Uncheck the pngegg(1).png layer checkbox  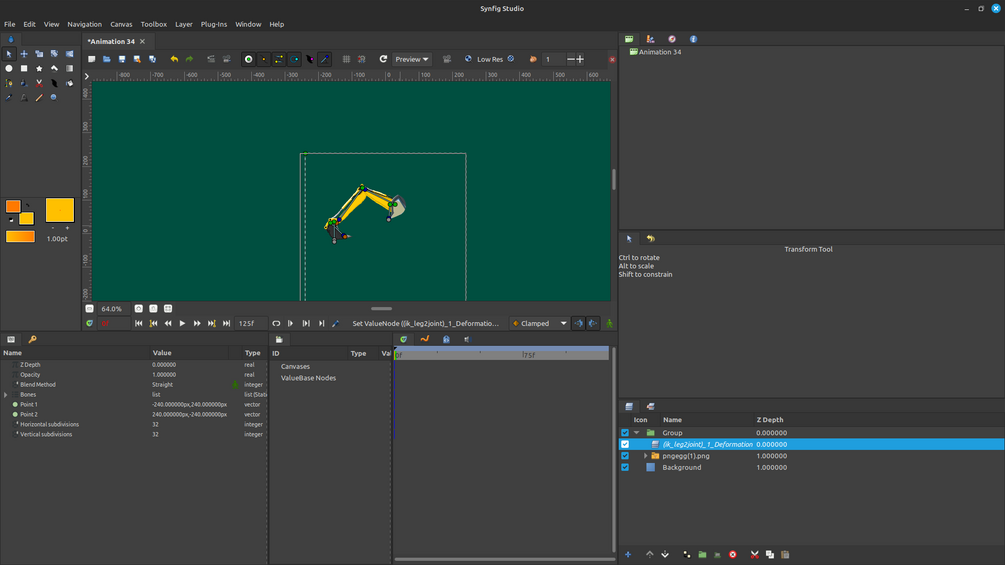[x=625, y=456]
